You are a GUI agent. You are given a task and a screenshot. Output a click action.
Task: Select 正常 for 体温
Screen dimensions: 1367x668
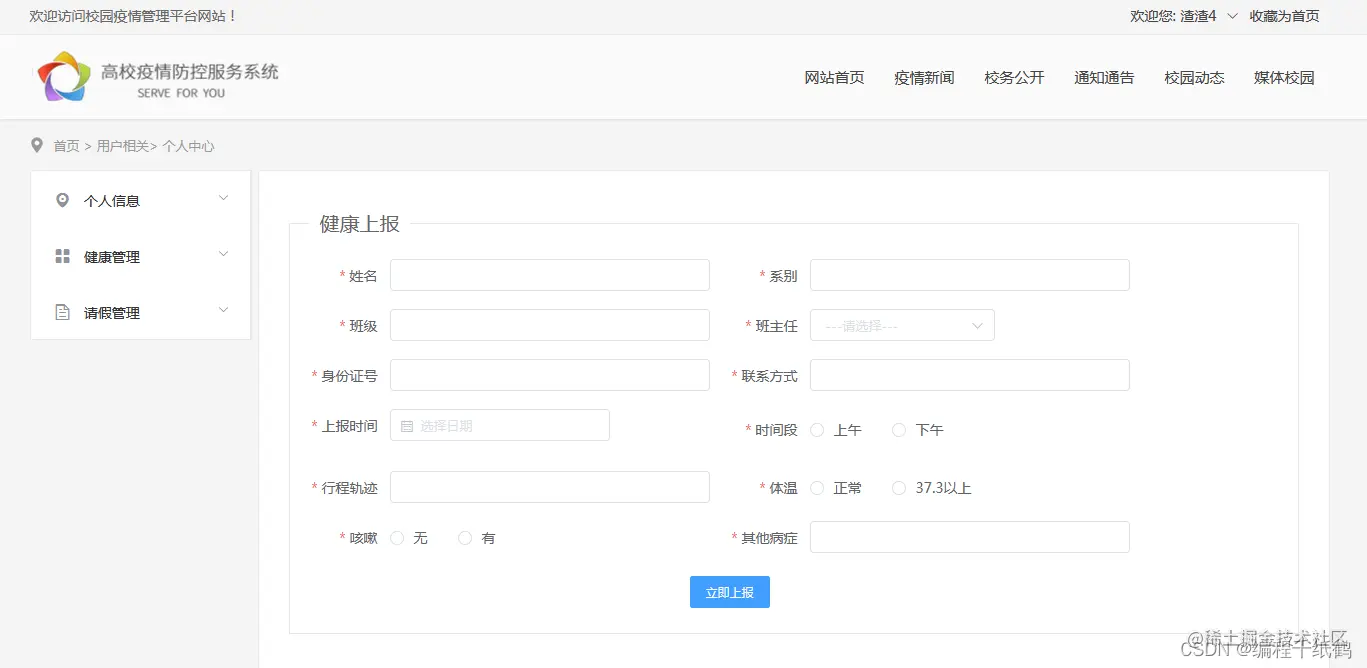coord(817,488)
